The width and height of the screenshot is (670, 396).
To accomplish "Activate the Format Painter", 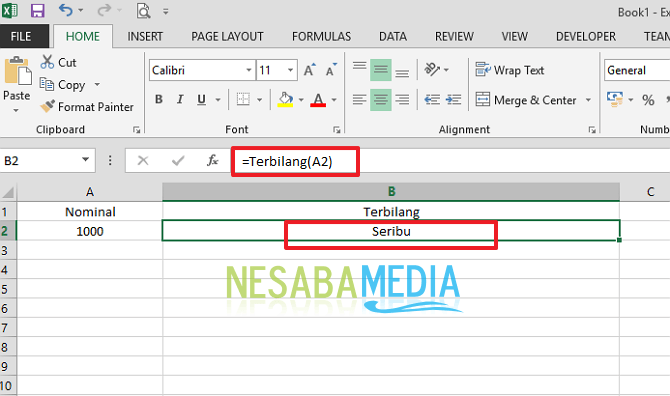I will click(87, 107).
